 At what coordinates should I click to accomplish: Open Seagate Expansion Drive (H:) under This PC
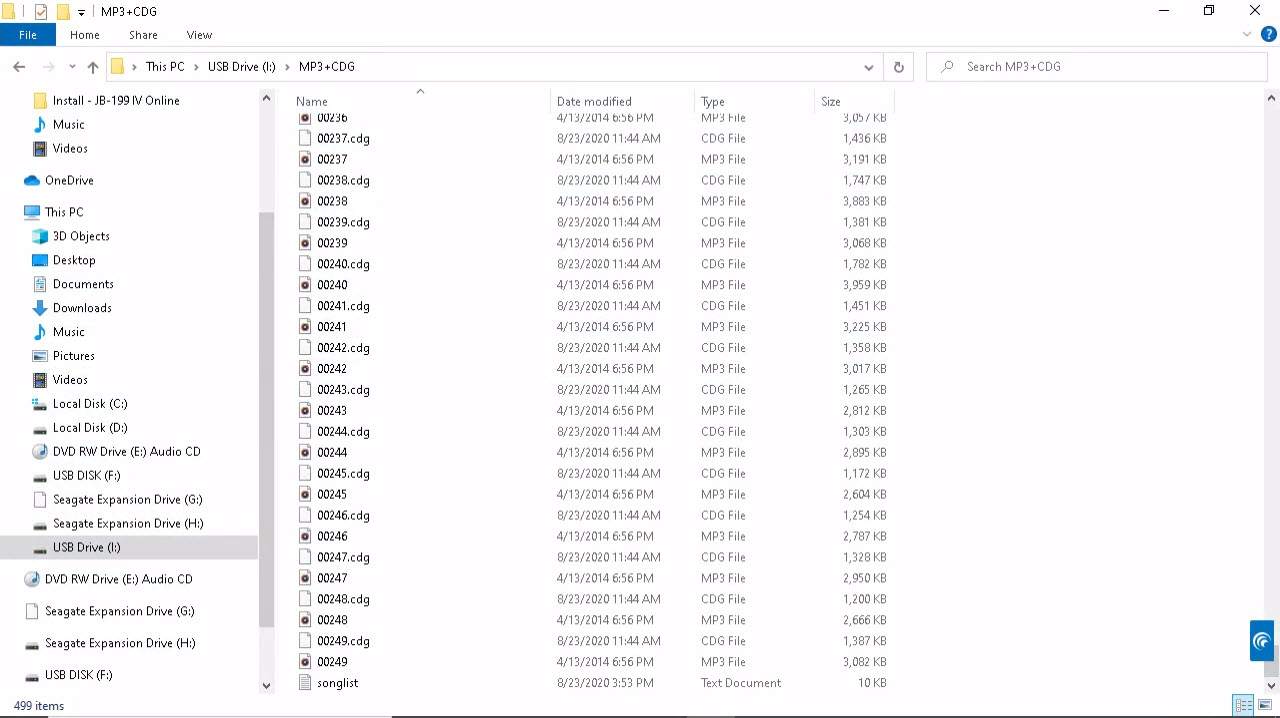click(128, 524)
